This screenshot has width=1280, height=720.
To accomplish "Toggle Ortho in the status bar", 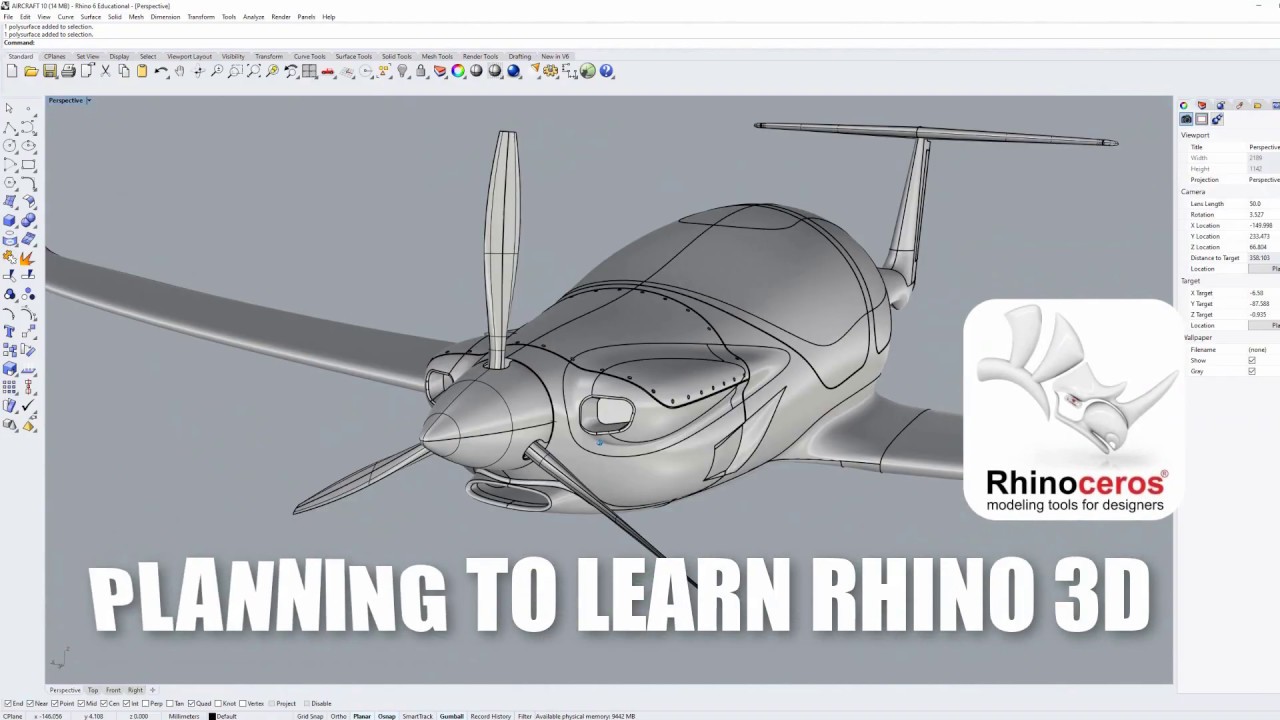I will [339, 716].
